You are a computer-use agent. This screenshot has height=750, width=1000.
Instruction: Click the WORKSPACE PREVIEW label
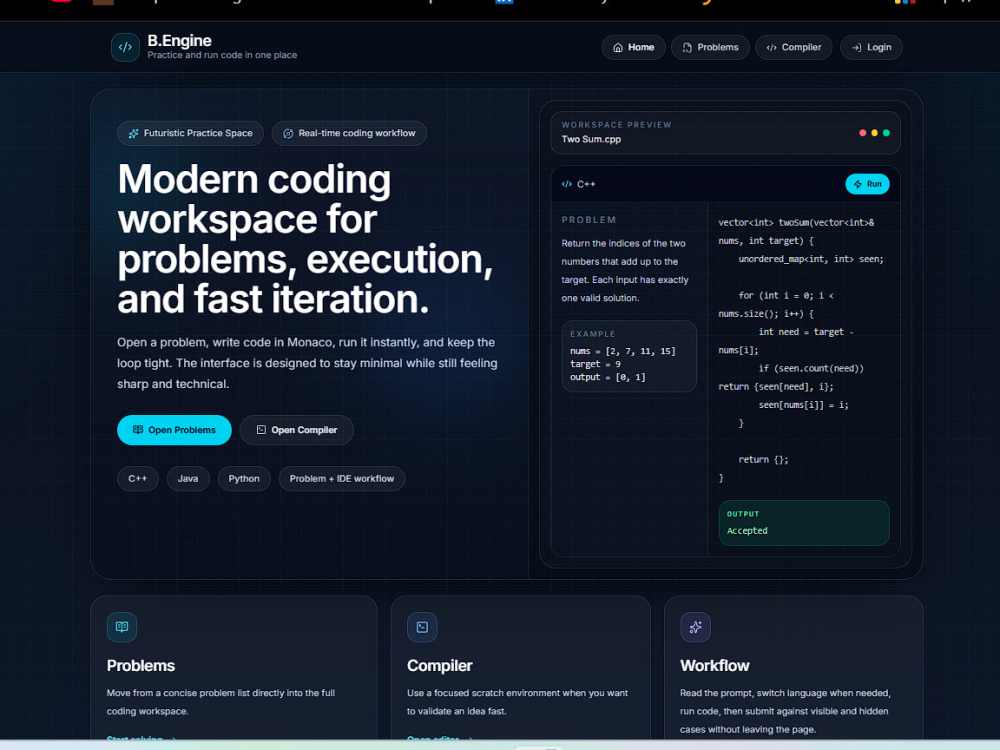[617, 124]
